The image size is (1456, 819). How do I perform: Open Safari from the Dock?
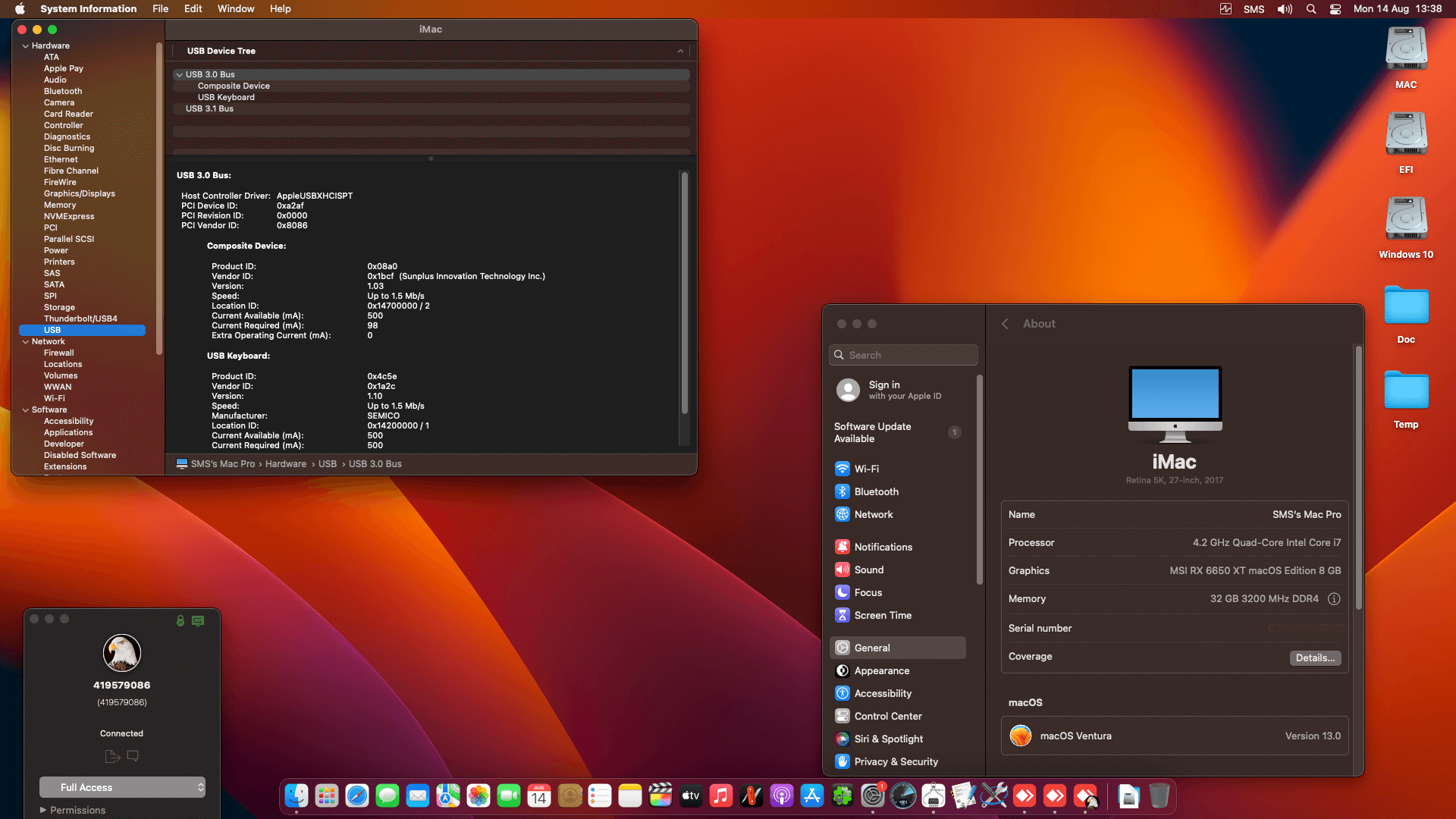pos(355,796)
